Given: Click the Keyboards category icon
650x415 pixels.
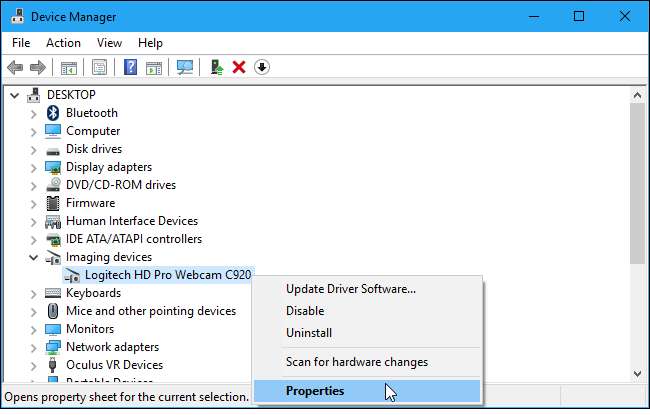Looking at the screenshot, I should click(x=53, y=294).
